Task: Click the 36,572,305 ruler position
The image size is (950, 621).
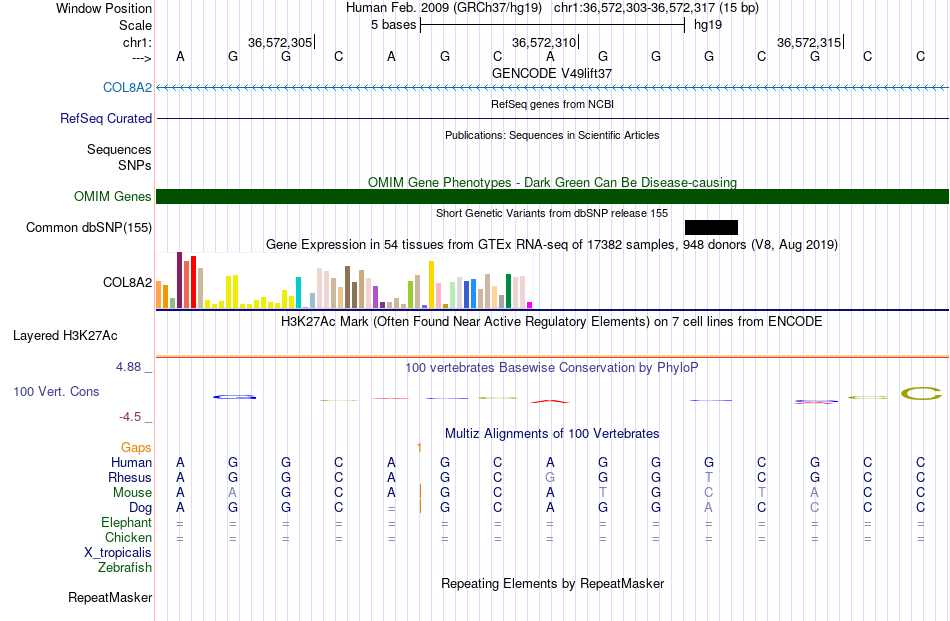Action: [280, 42]
